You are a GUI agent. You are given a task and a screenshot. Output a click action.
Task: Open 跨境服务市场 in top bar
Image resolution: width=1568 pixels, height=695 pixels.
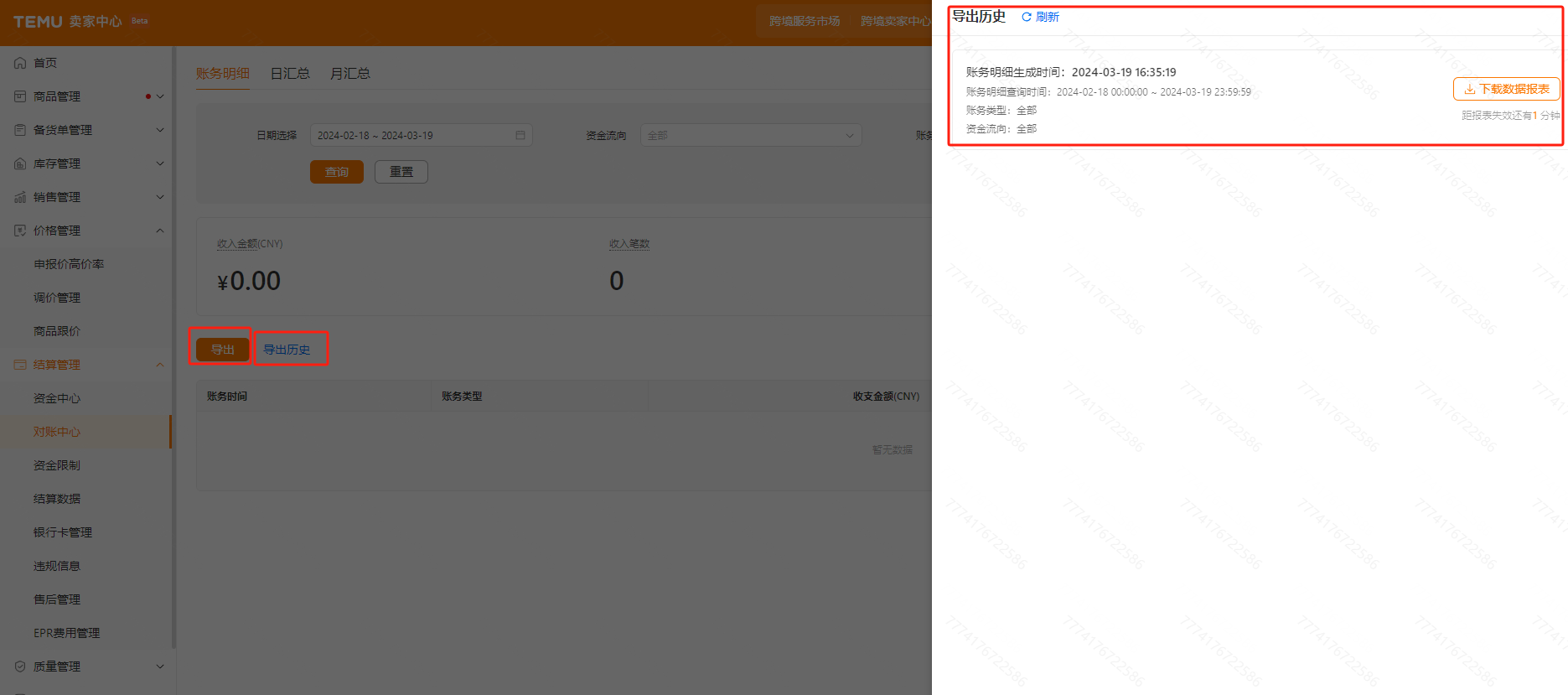point(805,21)
